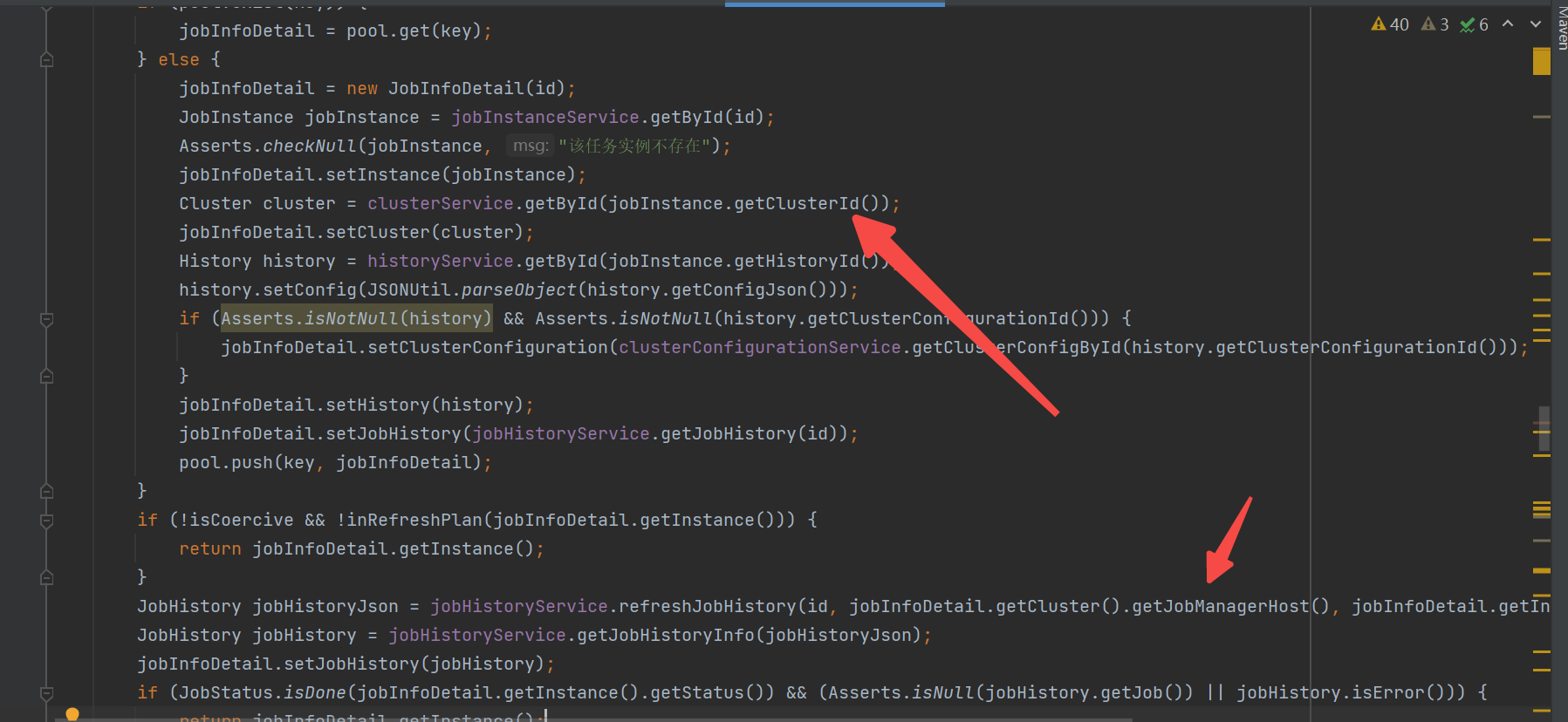The image size is (1568, 722).
Task: Click 'historyService' field reference
Action: [x=441, y=261]
